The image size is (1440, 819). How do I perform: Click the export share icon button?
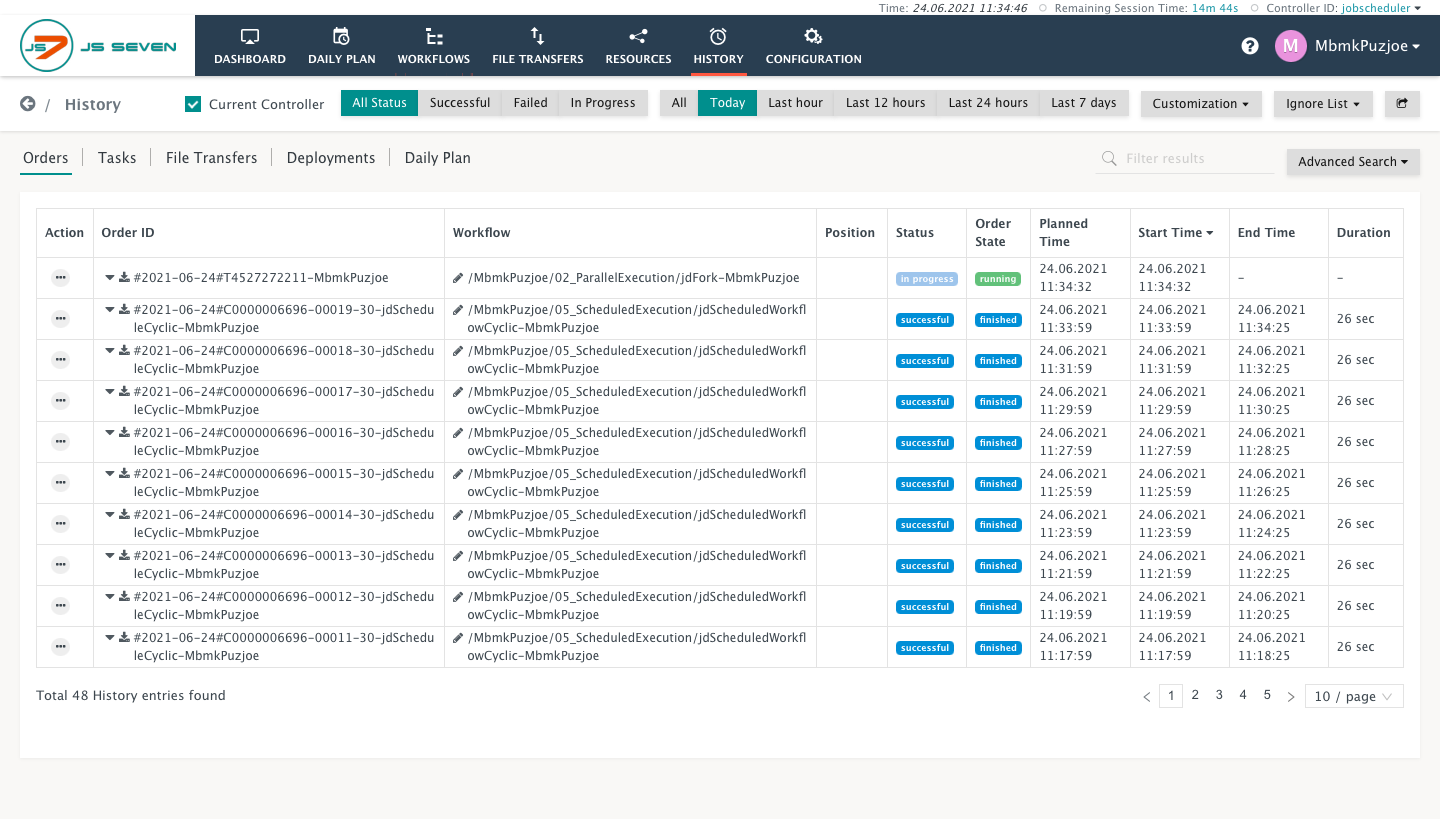1402,103
